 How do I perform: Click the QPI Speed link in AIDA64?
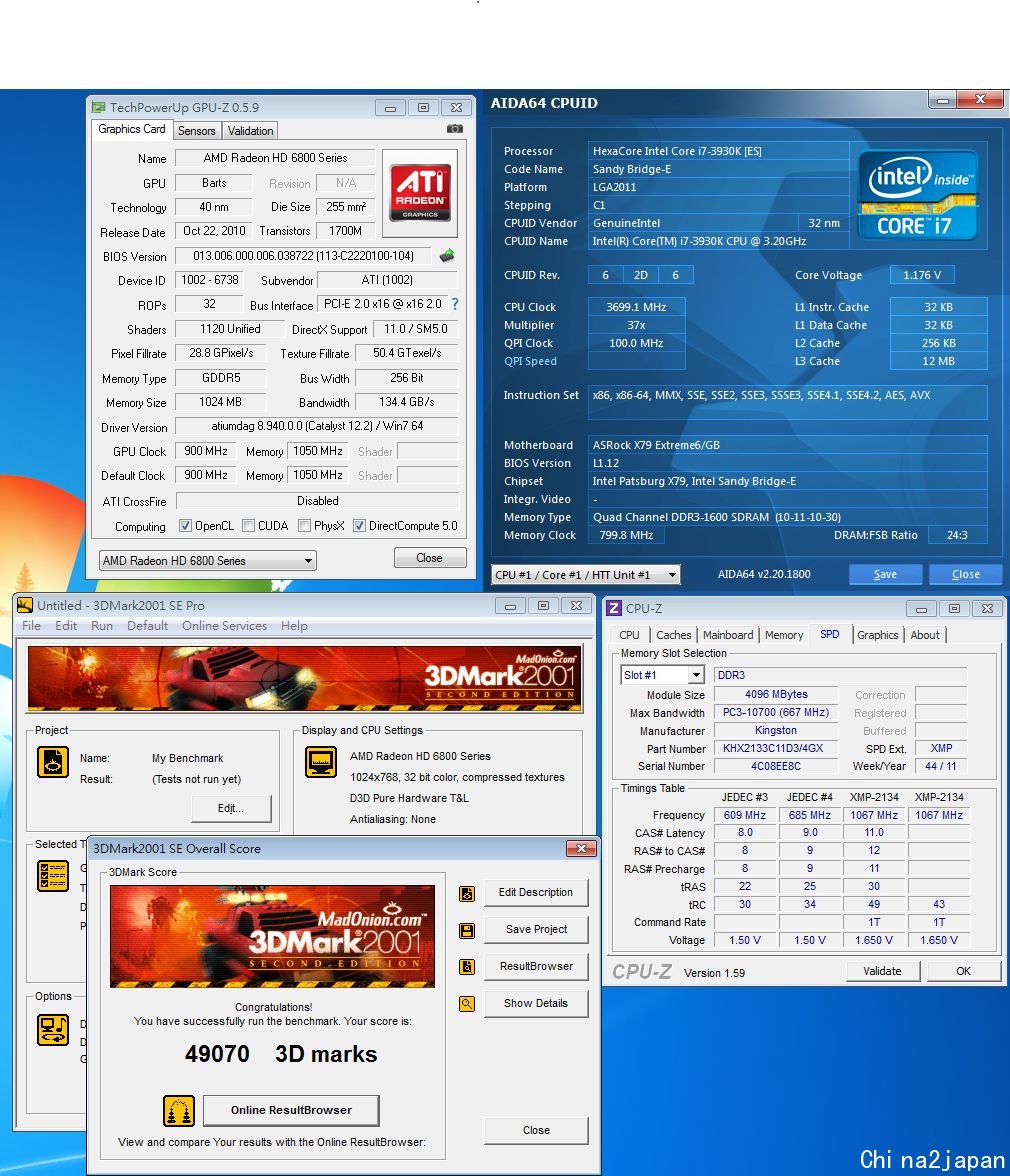[x=530, y=361]
